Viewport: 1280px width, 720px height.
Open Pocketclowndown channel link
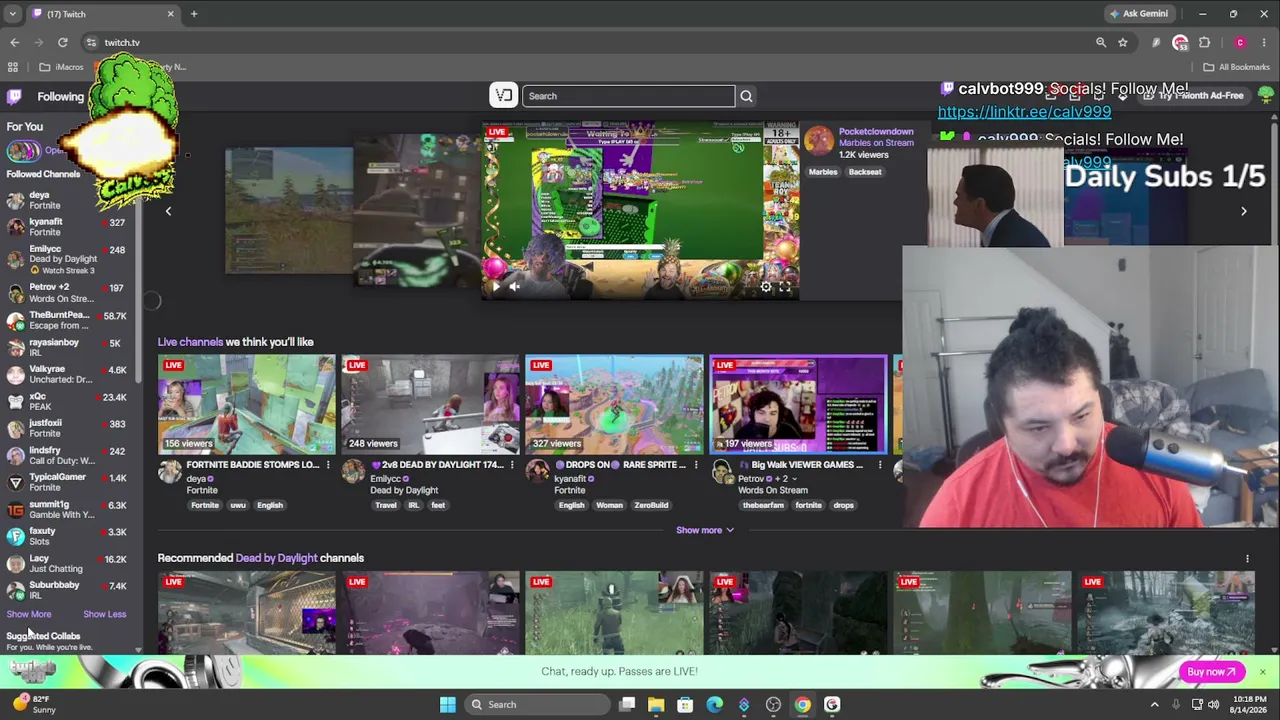[876, 131]
